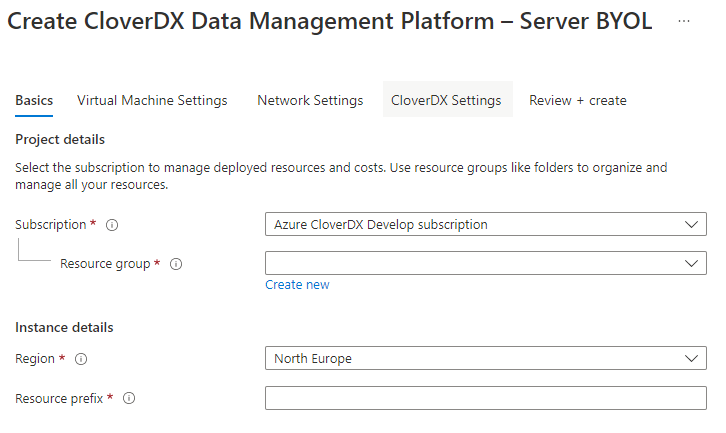
Task: Click the Create new resource group link
Action: [297, 285]
